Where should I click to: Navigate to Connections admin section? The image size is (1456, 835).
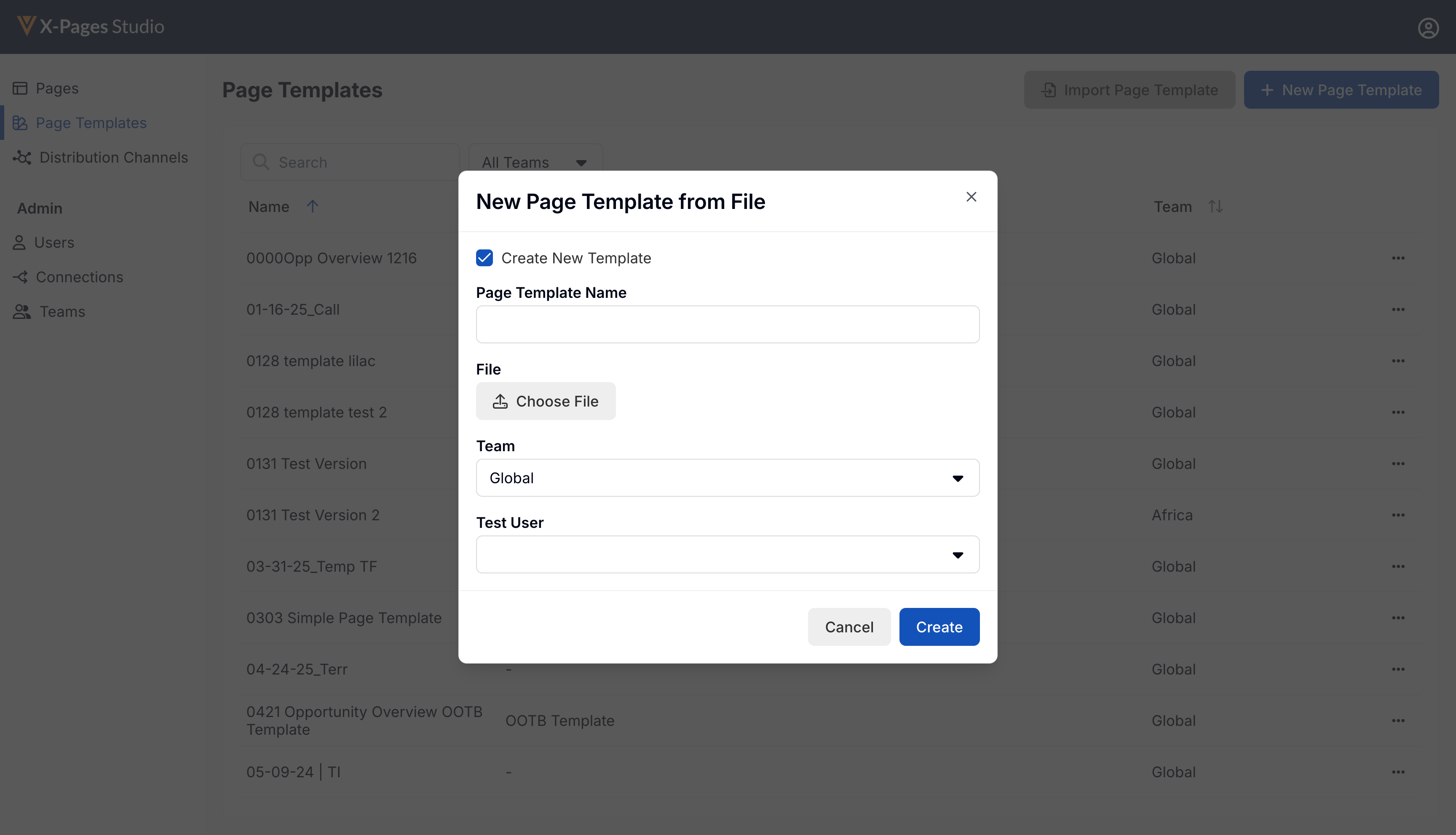click(x=79, y=277)
